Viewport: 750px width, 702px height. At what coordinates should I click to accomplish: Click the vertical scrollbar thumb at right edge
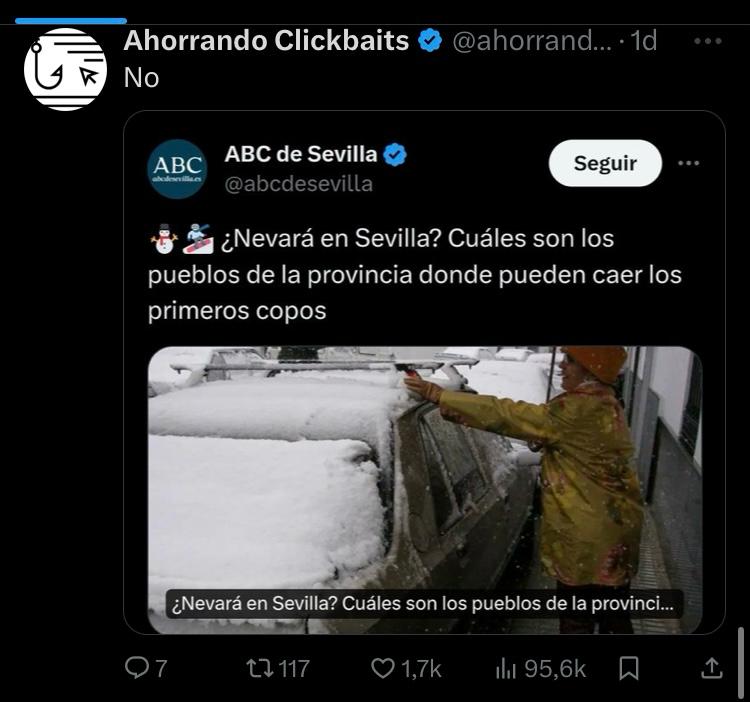[741, 661]
